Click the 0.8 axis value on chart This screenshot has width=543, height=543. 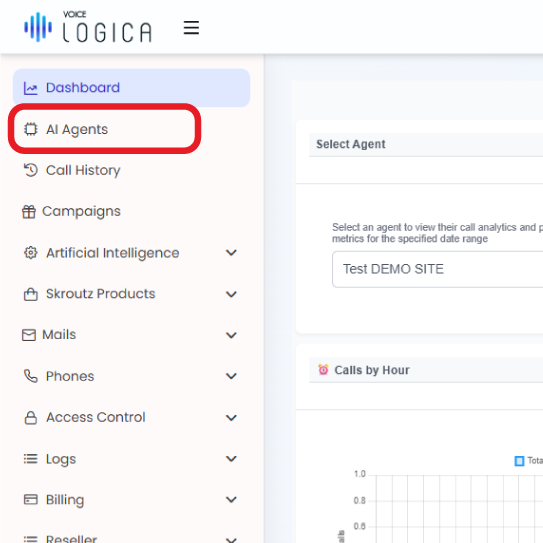[359, 500]
